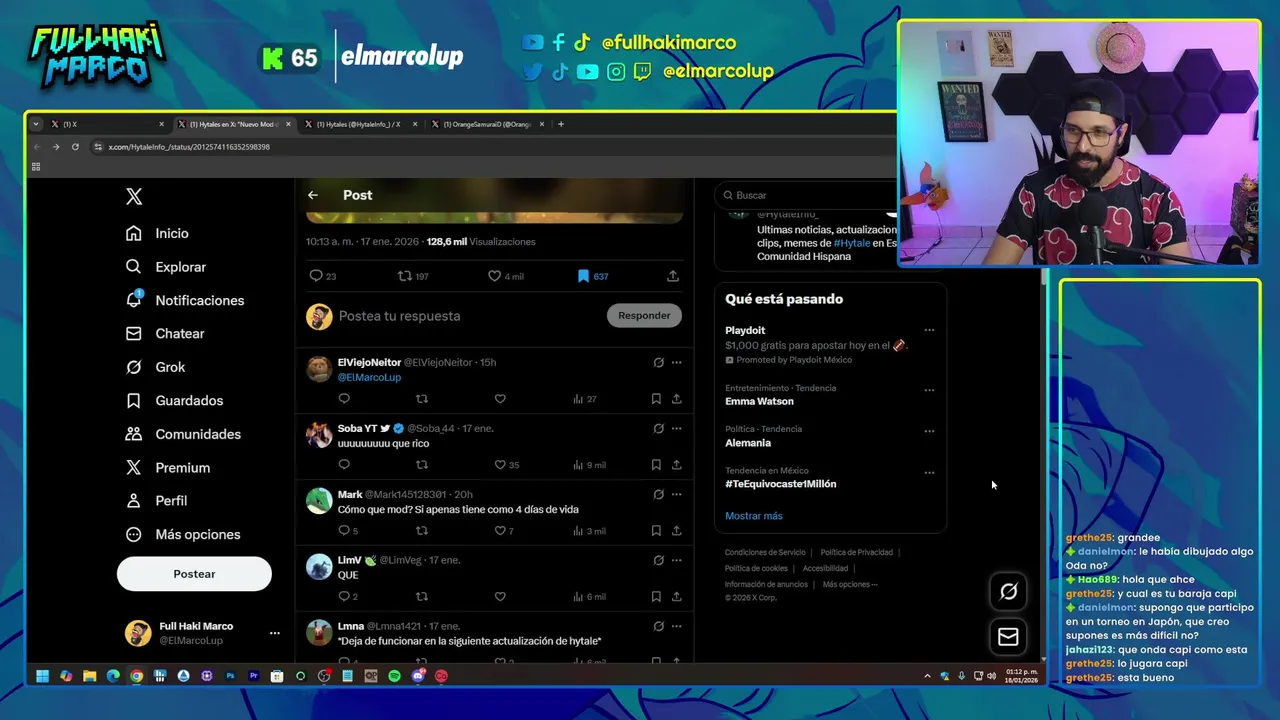Open Notificaciones in the sidebar
Screen dimensions: 1280x720
coord(185,300)
